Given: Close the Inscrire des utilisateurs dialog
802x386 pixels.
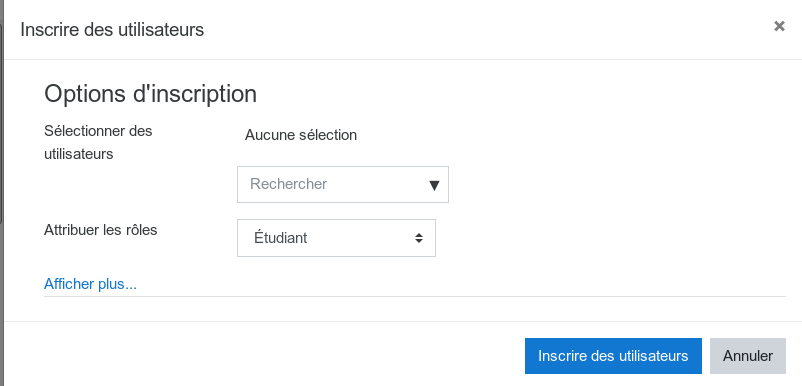Looking at the screenshot, I should [x=779, y=26].
